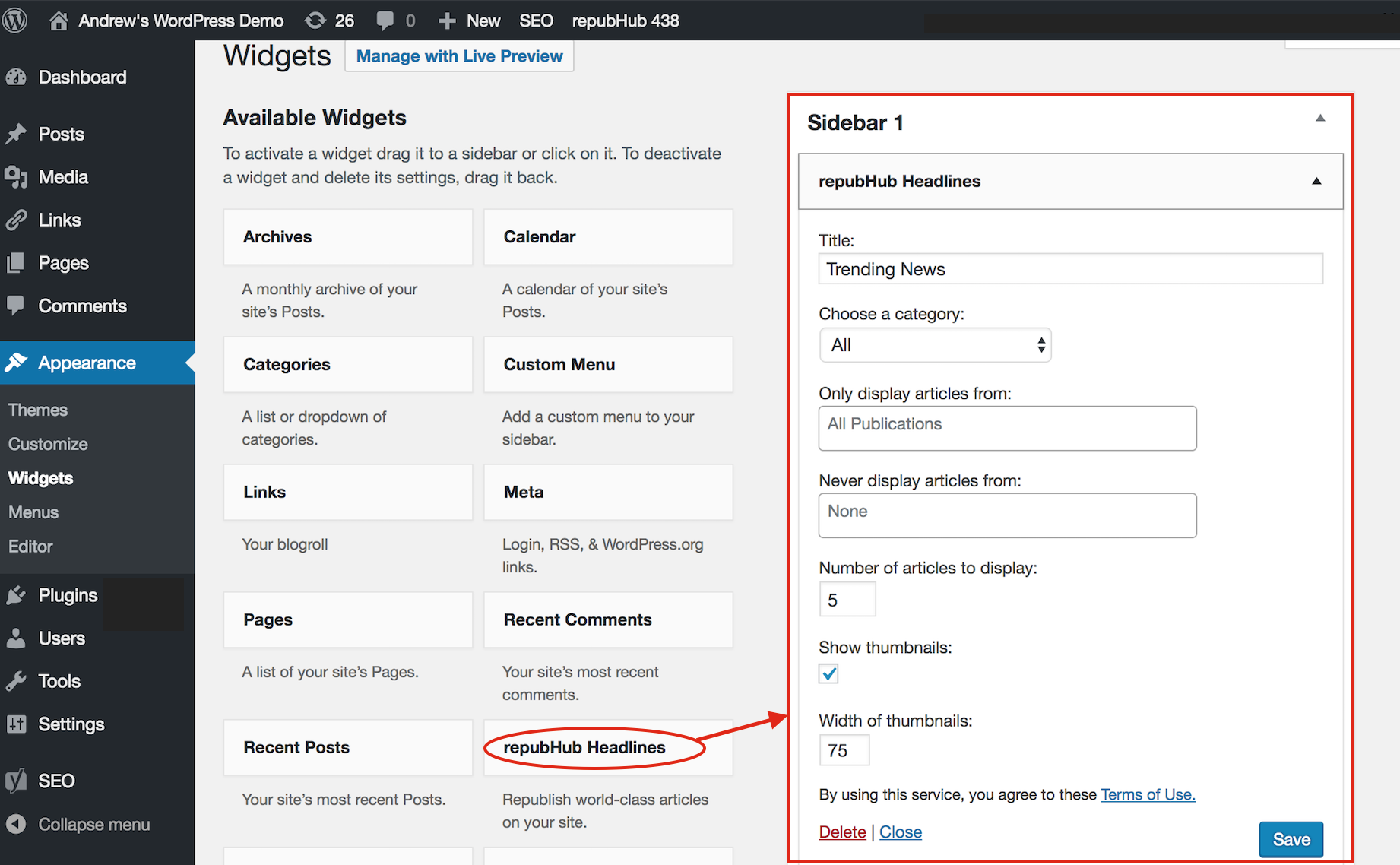The height and width of the screenshot is (865, 1400).
Task: Open the Terms of Use link
Action: coord(1148,794)
